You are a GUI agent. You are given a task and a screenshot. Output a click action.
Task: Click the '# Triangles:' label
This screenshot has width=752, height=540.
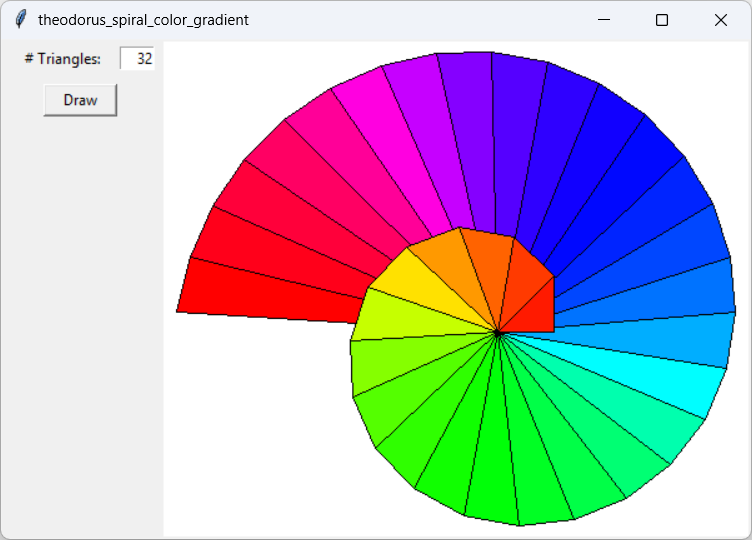click(63, 59)
